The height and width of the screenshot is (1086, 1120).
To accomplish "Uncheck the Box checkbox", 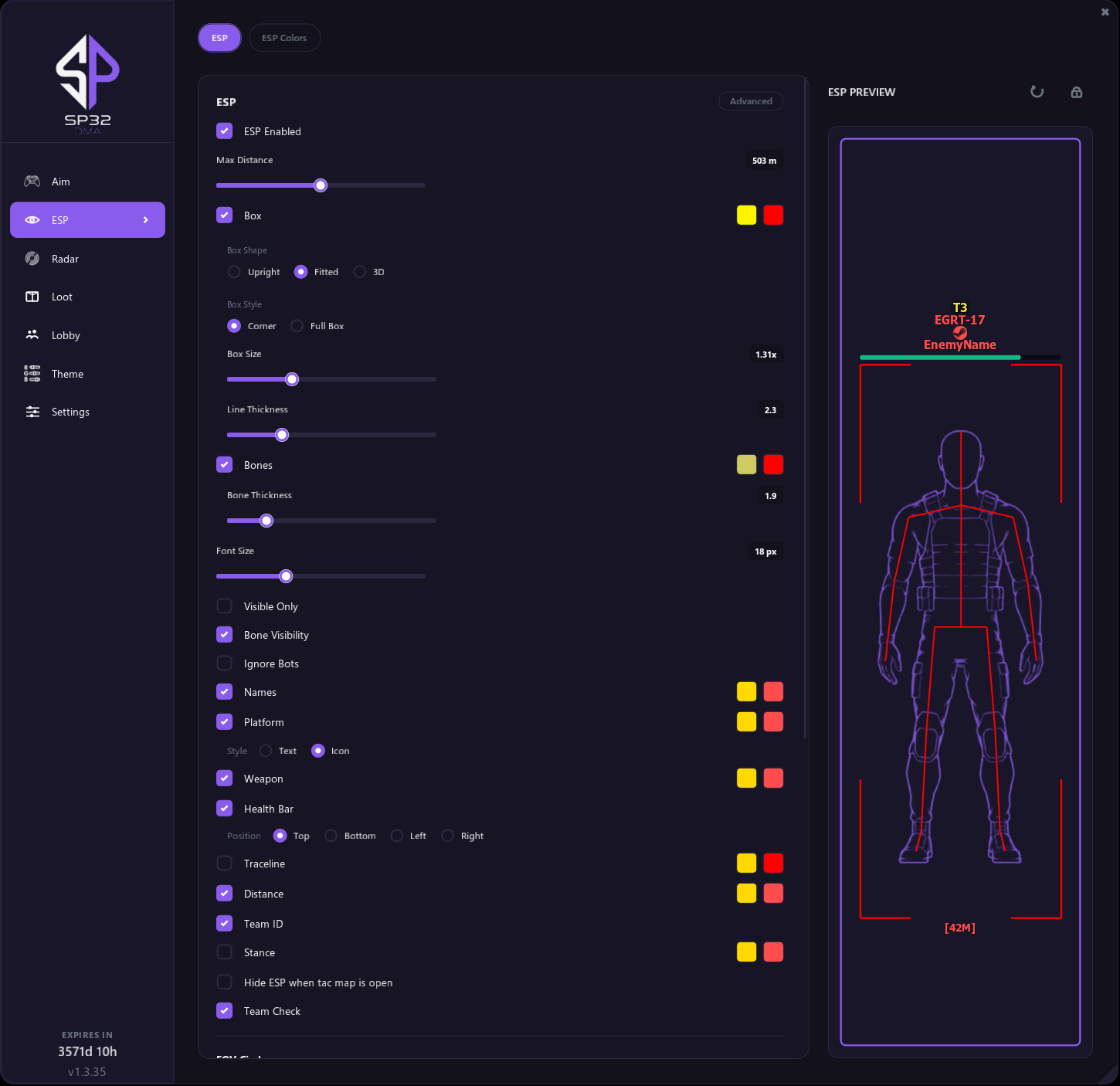I will (x=225, y=215).
